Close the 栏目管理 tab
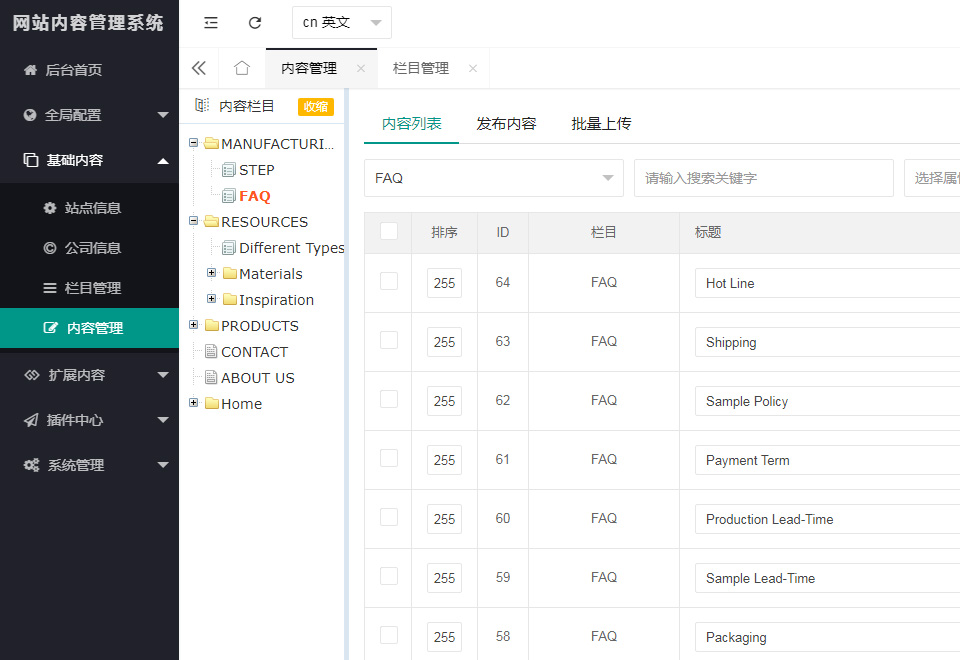This screenshot has height=660, width=960. 473,69
